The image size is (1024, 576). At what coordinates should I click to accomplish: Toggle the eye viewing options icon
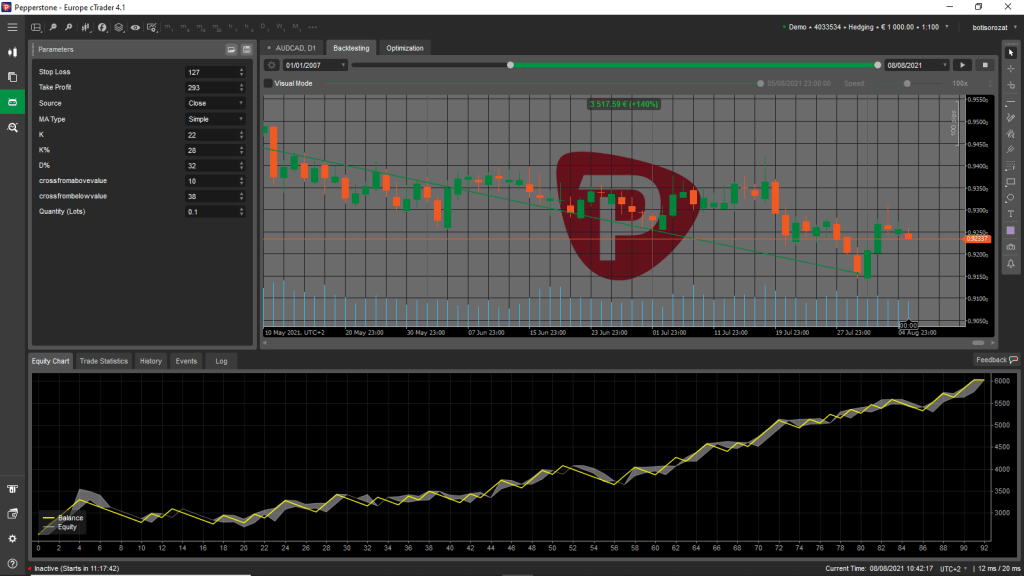(x=135, y=27)
